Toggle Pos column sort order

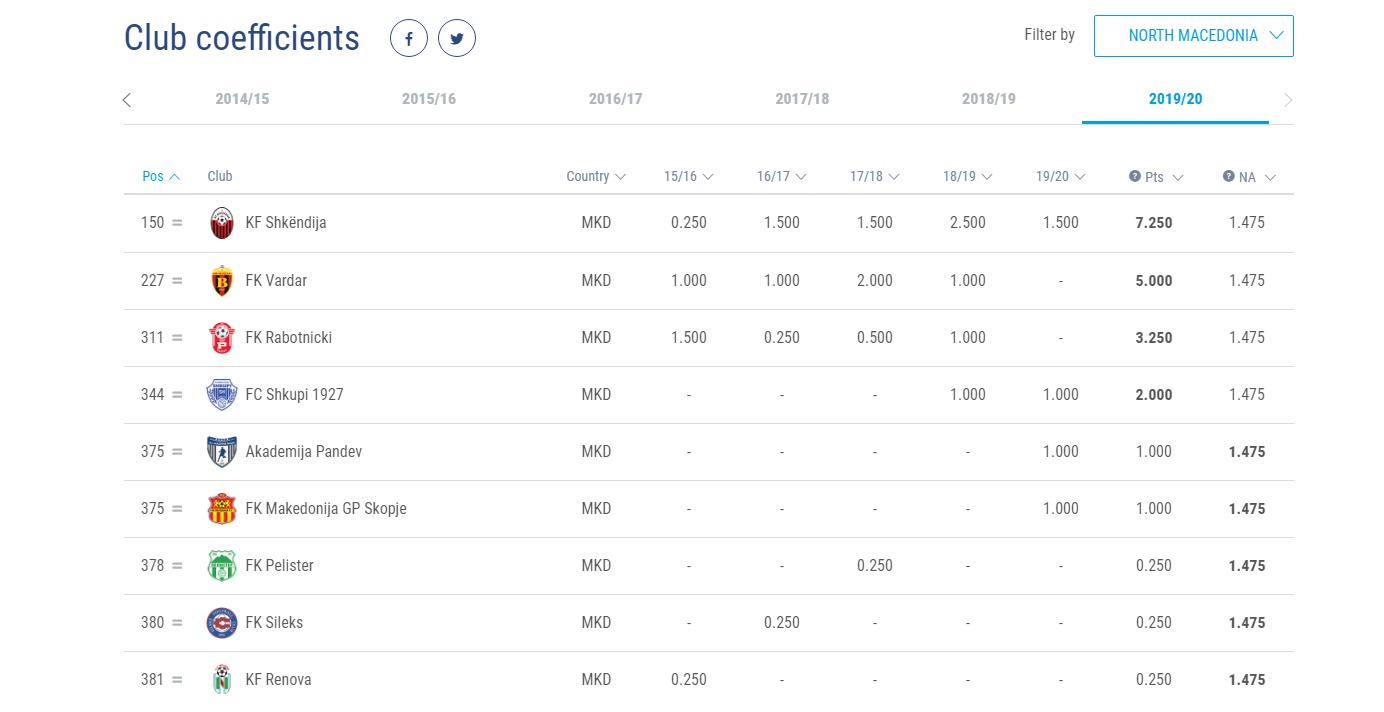160,177
